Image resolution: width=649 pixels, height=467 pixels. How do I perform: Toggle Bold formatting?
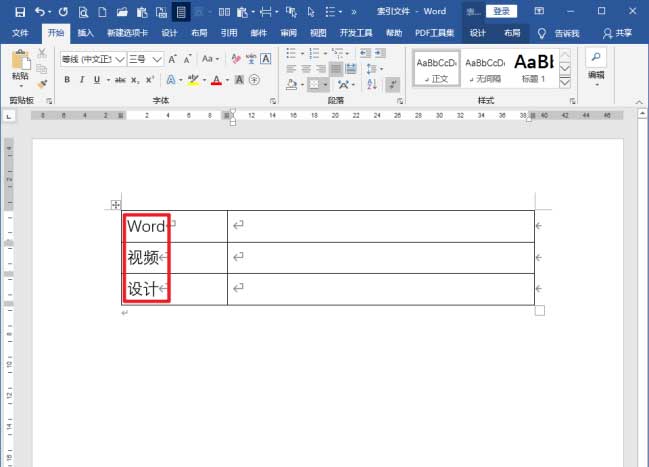coord(67,80)
